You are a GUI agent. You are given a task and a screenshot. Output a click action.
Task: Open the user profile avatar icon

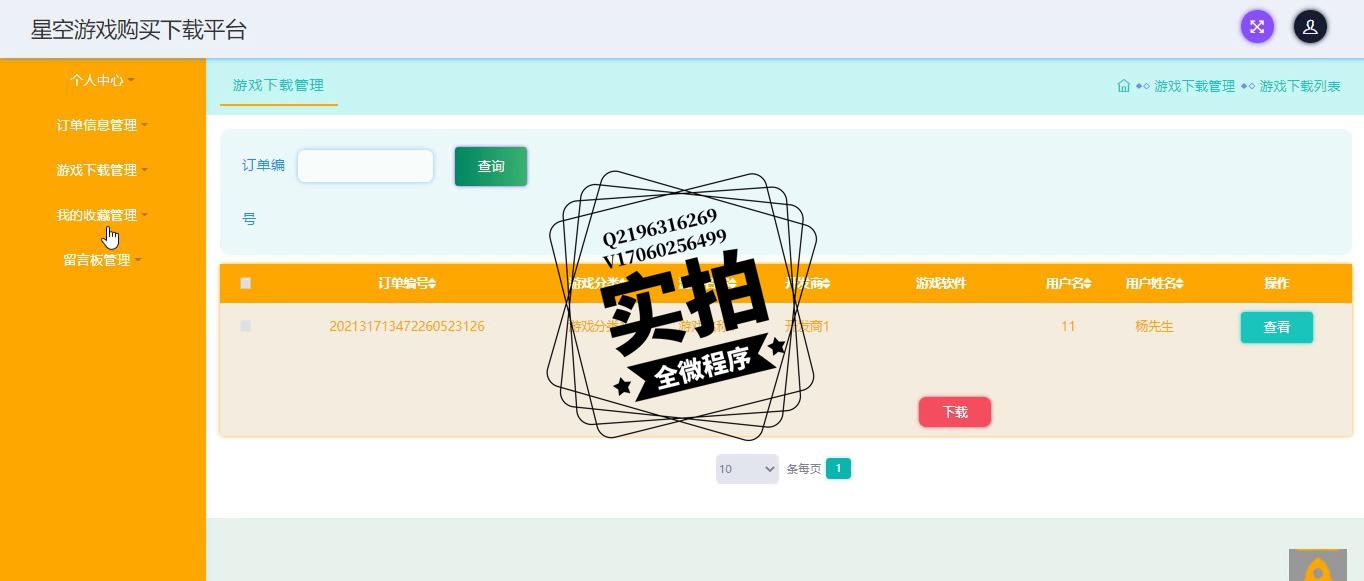point(1310,27)
